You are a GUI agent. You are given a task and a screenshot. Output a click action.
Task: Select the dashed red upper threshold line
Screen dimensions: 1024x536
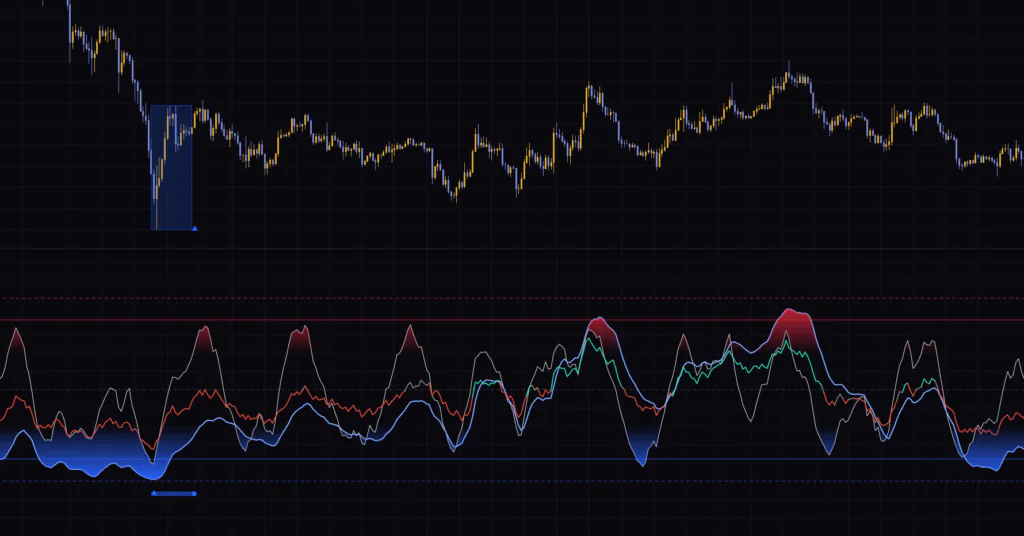coord(512,298)
